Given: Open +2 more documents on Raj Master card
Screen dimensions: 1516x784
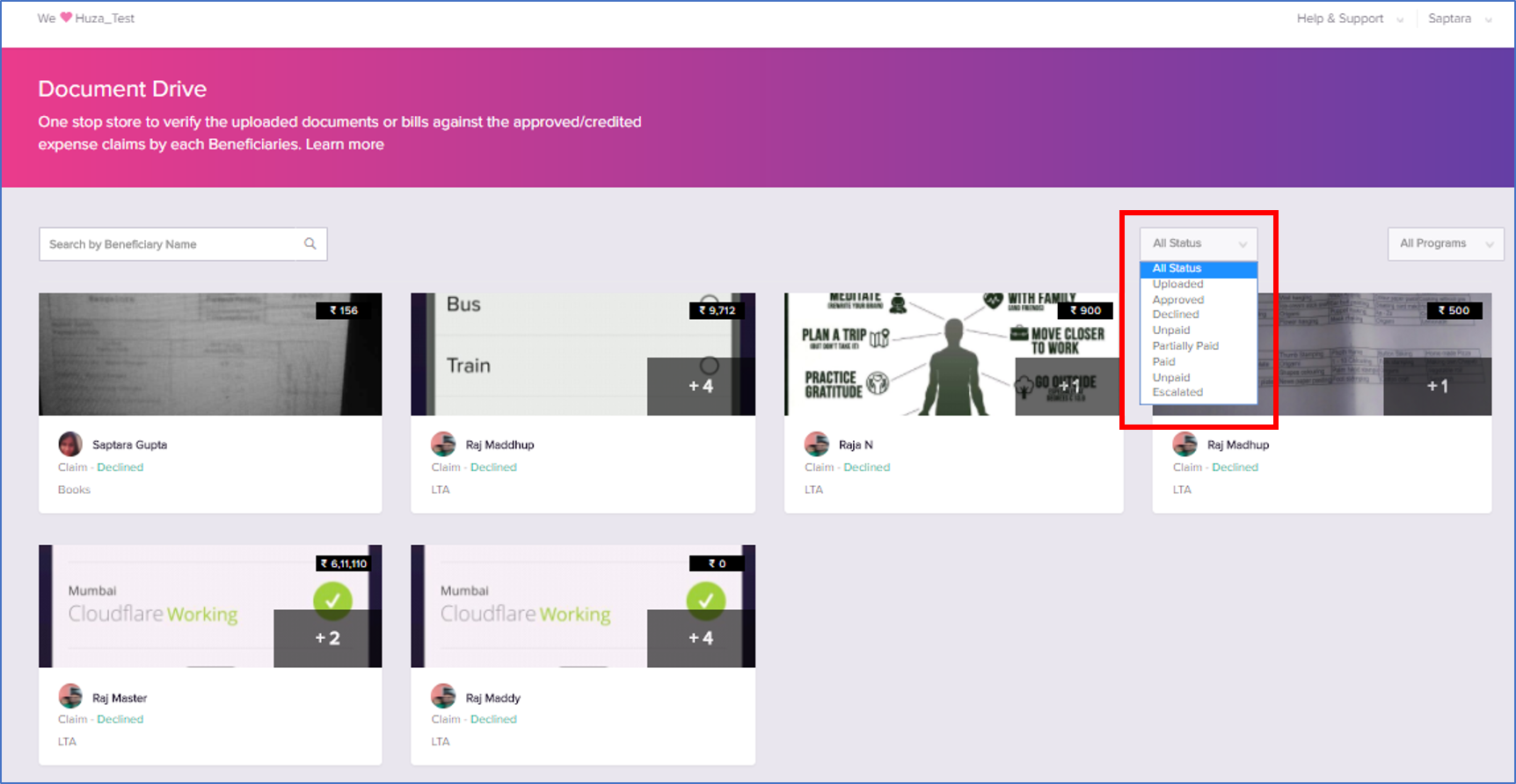Looking at the screenshot, I should point(327,638).
